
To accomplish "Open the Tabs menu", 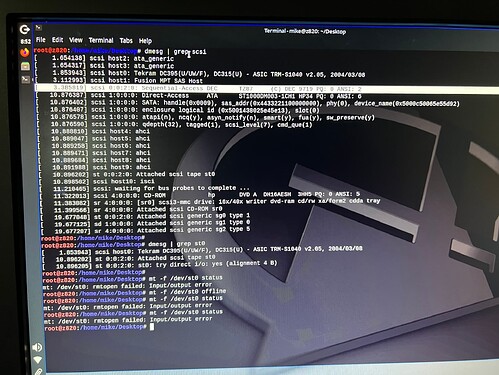I will point(126,41).
